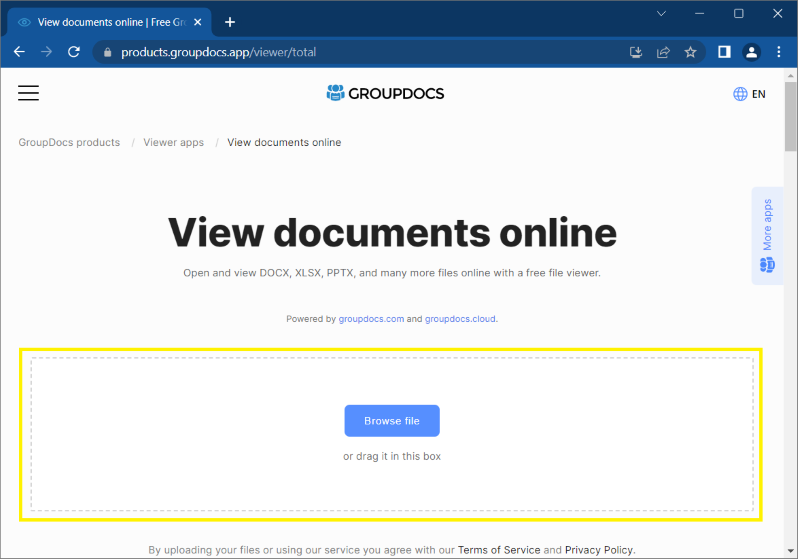Click the Browse file button
Screen dimensions: 798x559
click(392, 421)
